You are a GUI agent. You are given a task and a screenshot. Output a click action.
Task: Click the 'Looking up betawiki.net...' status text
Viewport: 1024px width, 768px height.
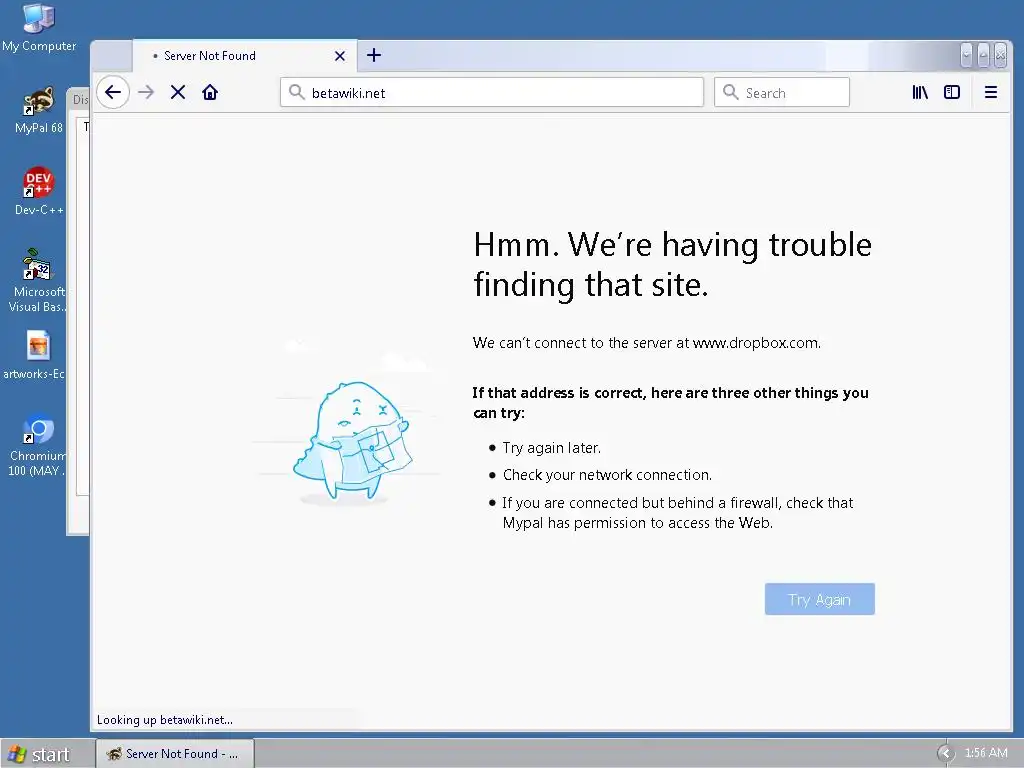pos(165,720)
